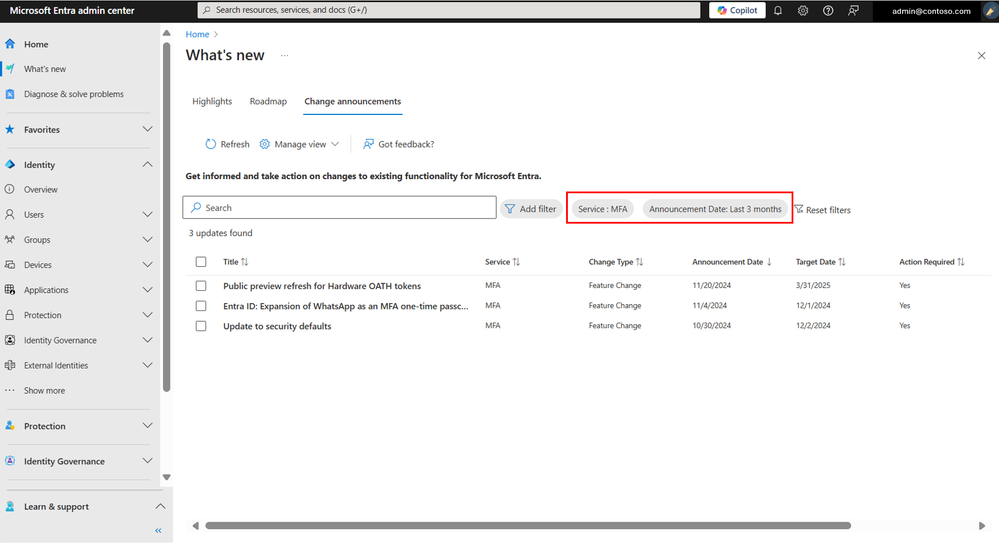Close the What's new pane
This screenshot has height=553, width=999.
981,55
